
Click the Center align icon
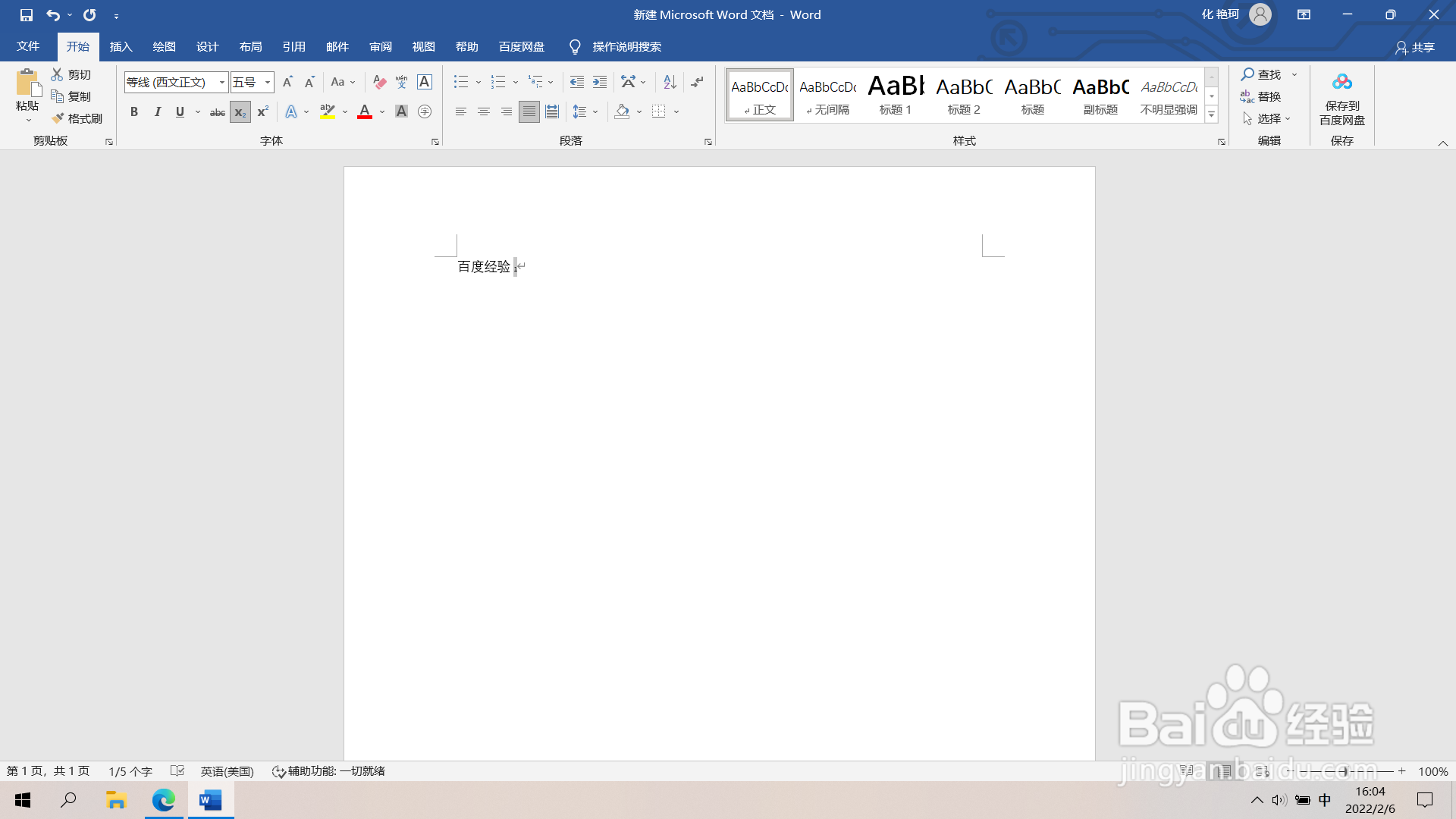coord(483,112)
